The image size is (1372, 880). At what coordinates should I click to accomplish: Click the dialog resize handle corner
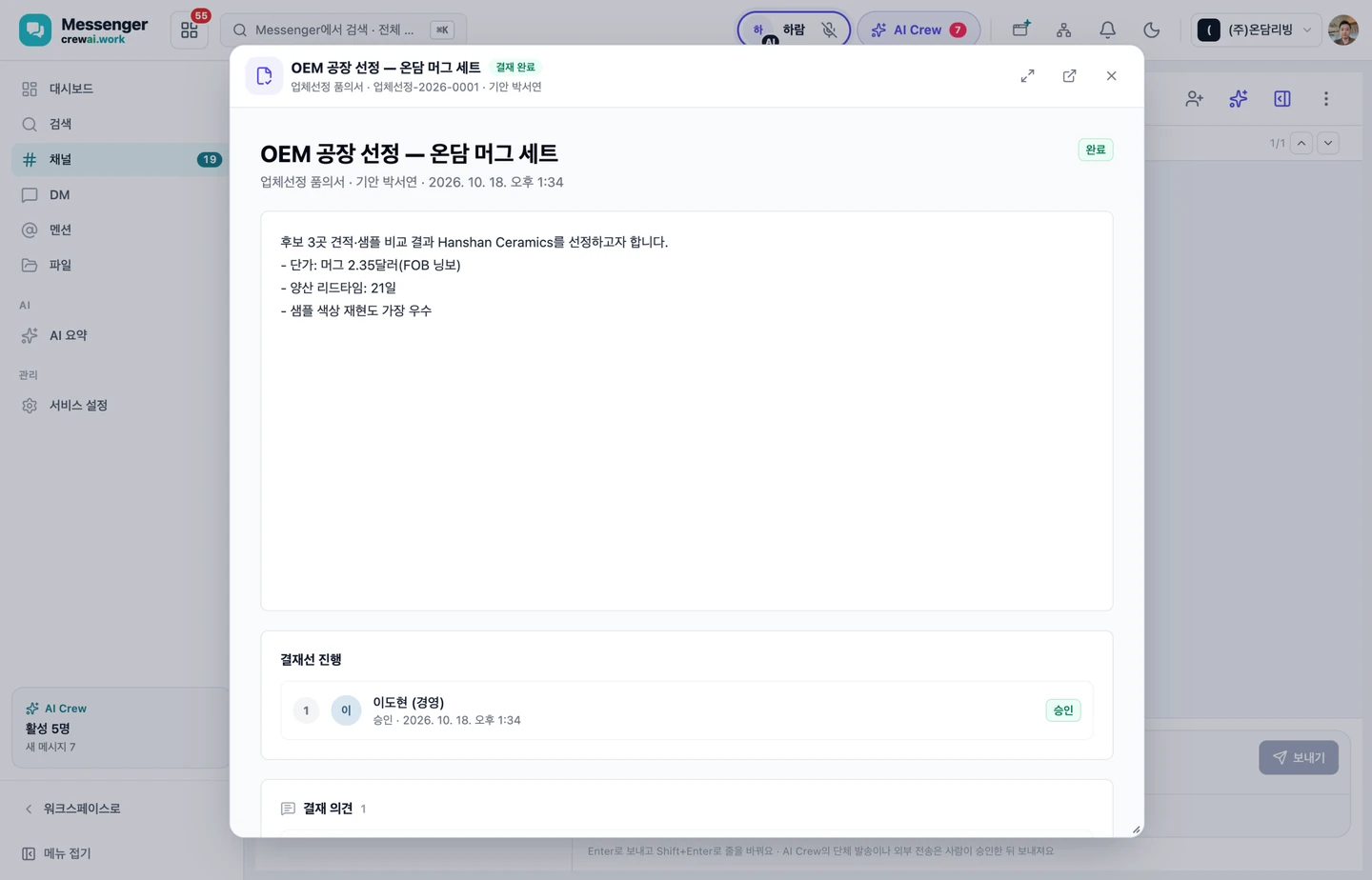click(1136, 830)
